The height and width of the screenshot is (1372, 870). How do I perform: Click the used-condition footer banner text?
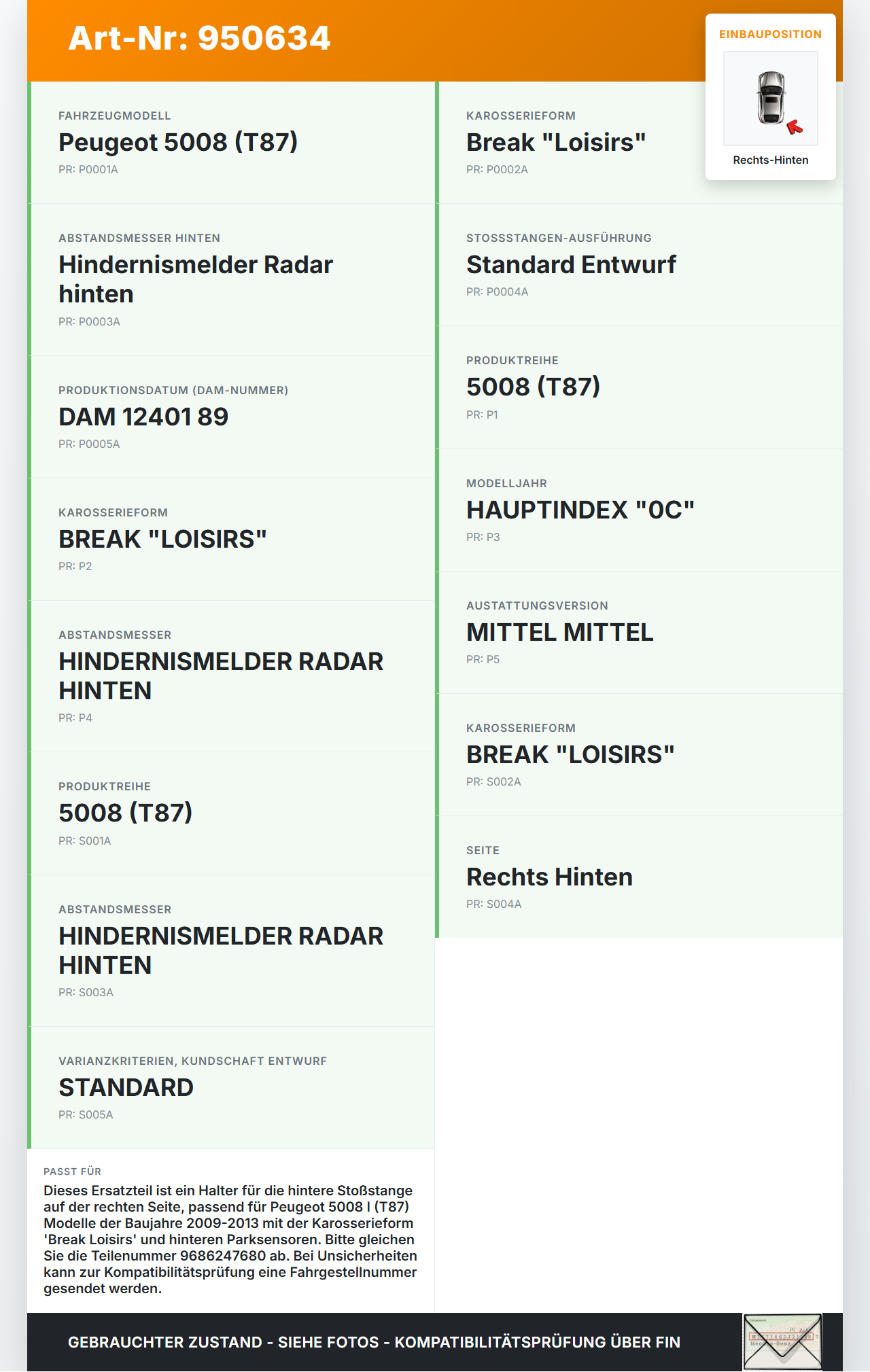click(x=374, y=1342)
